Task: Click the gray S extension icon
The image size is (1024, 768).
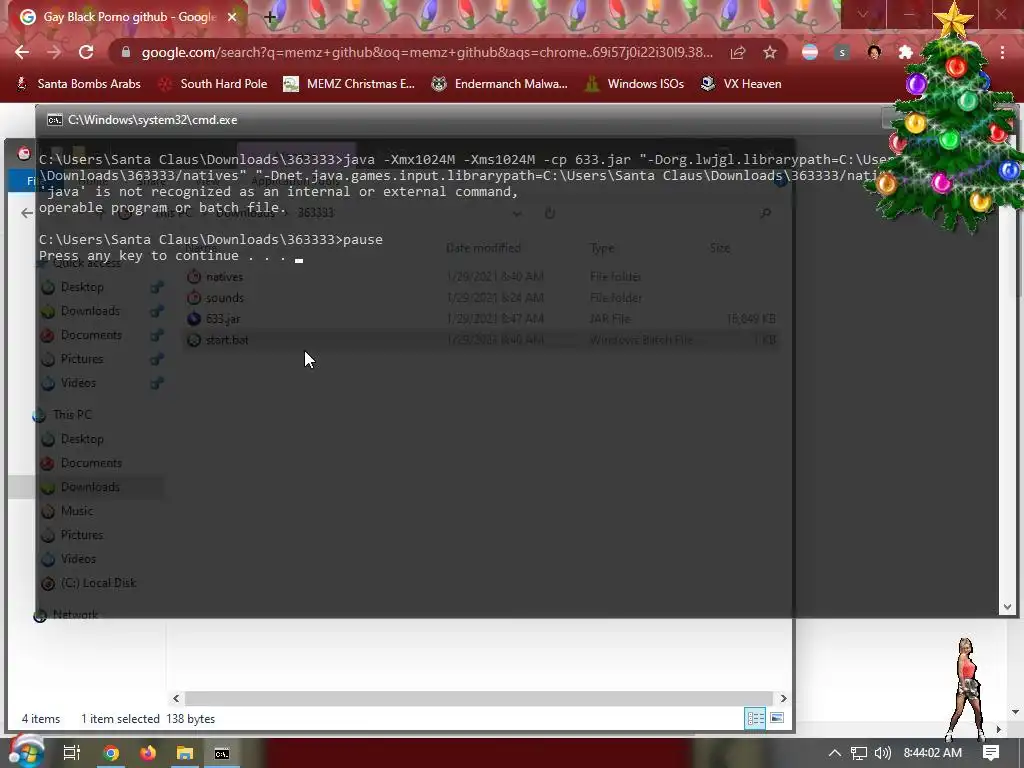Action: 842,52
